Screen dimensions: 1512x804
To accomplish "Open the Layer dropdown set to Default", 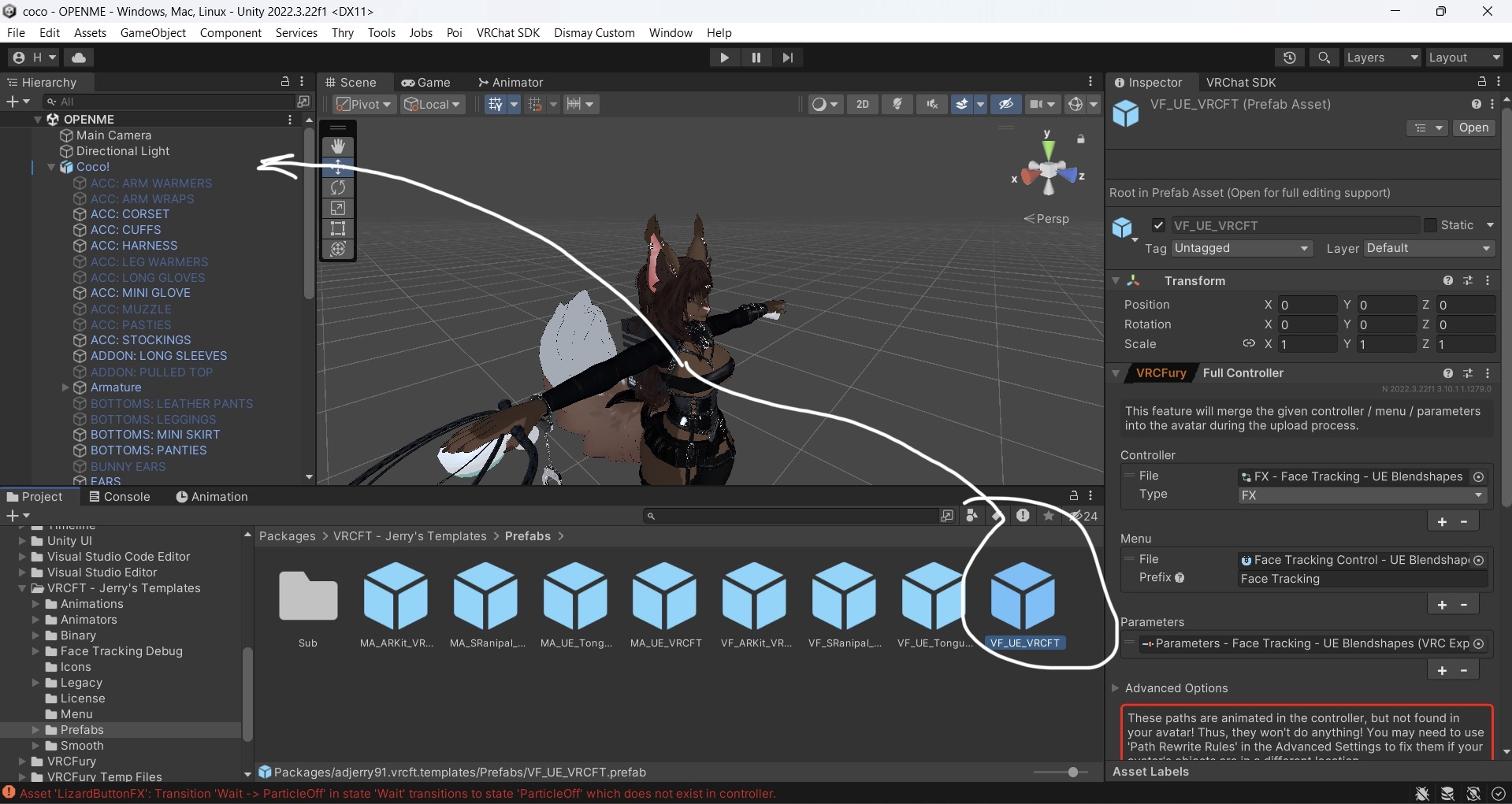I will click(x=1429, y=248).
